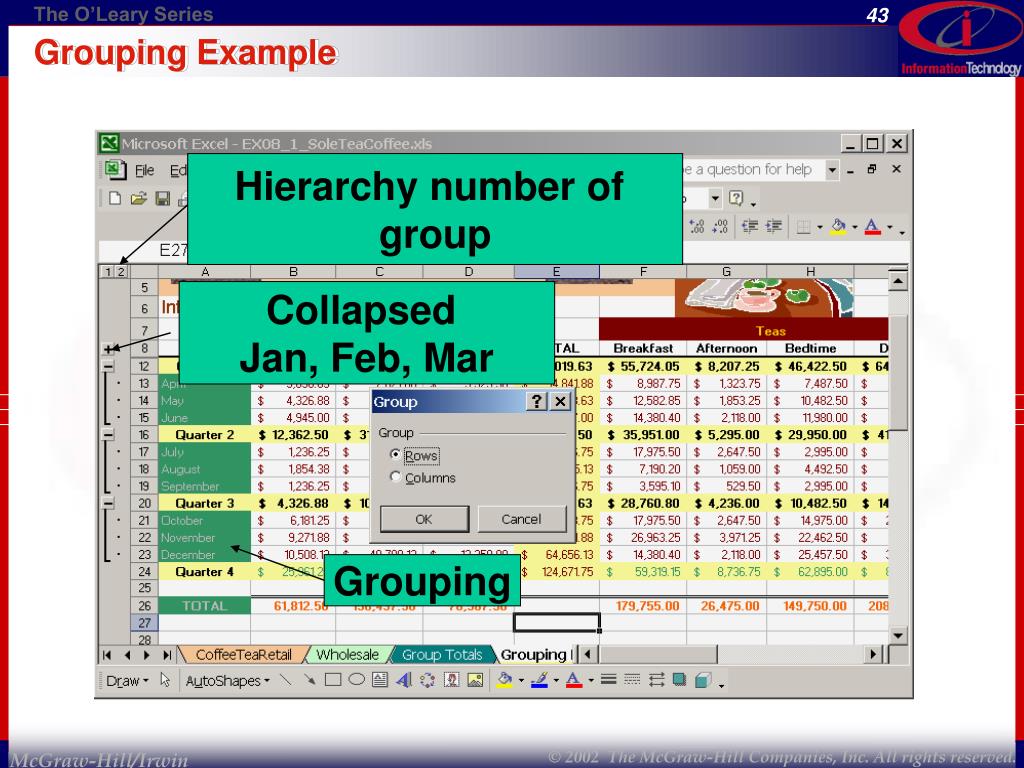Viewport: 1024px width, 768px height.
Task: Click the Open folder icon
Action: (x=138, y=199)
